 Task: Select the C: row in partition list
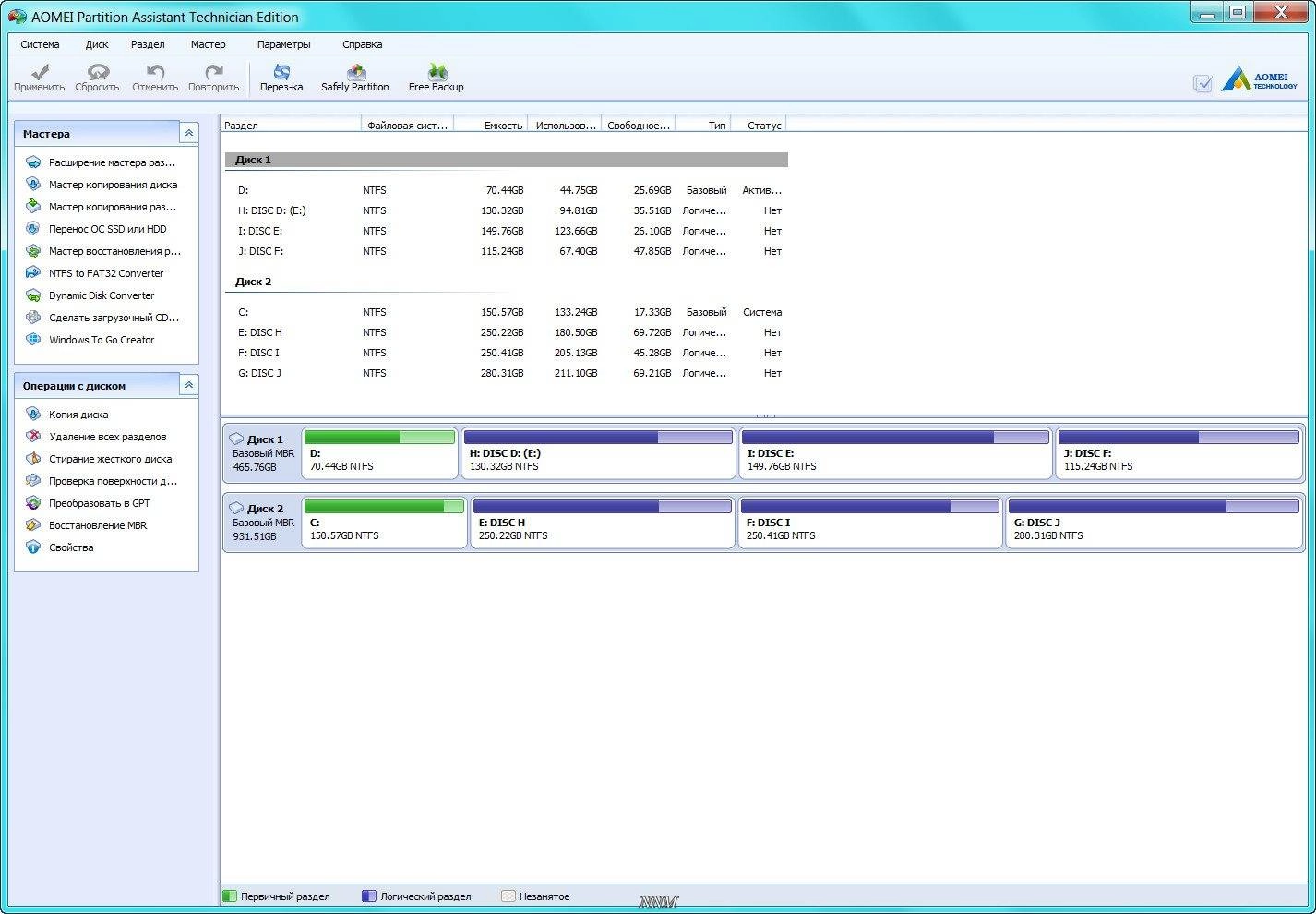[506, 312]
